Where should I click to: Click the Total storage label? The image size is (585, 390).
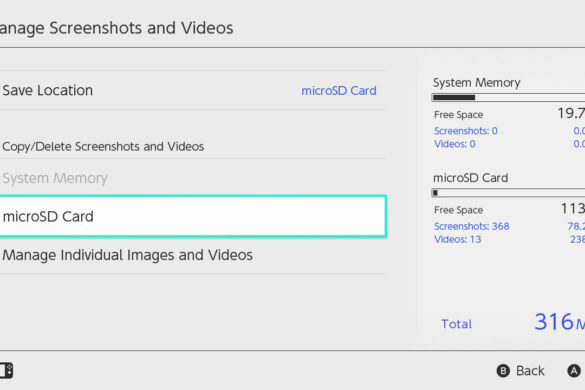pos(456,324)
